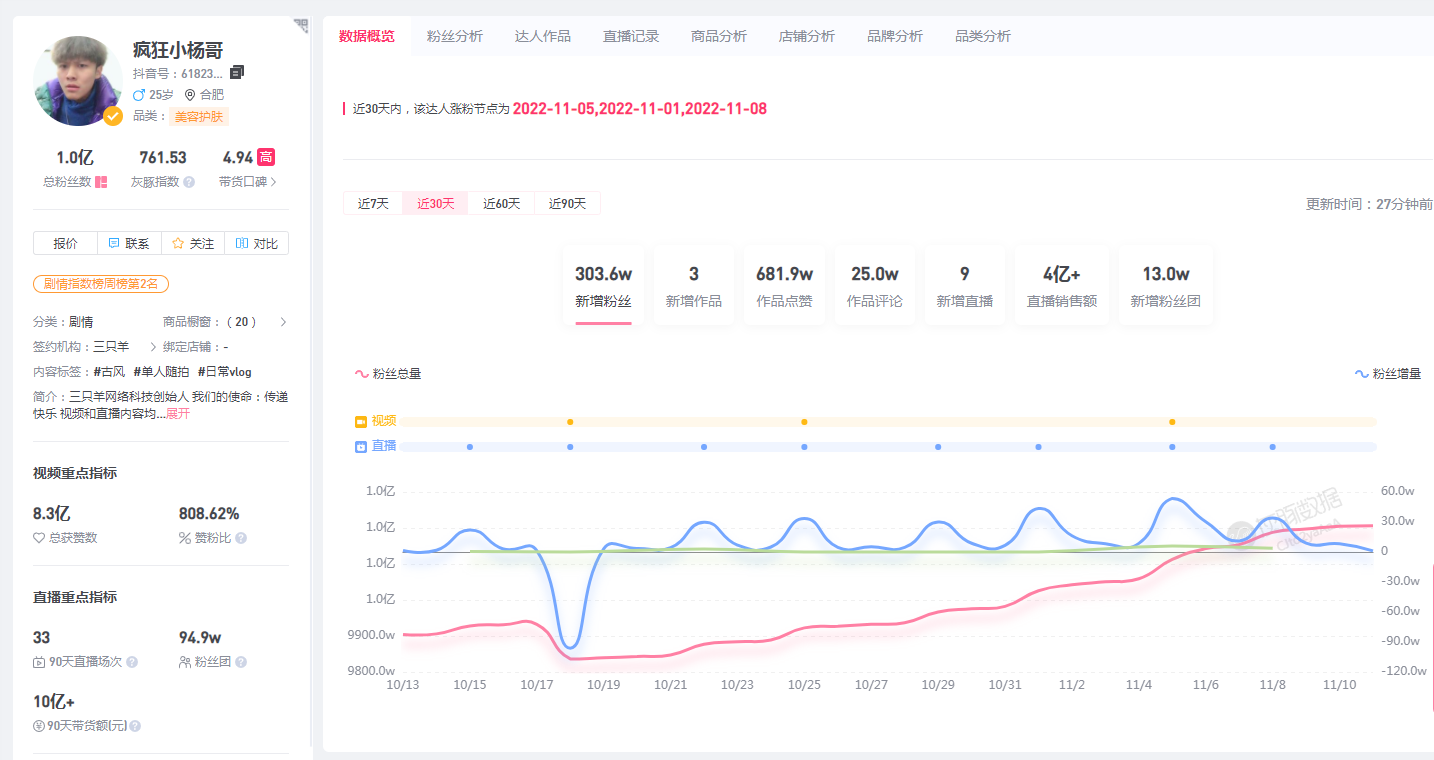Image resolution: width=1434 pixels, height=760 pixels.
Task: Expand the 签约机构 三只羊 arrow
Action: (x=153, y=347)
